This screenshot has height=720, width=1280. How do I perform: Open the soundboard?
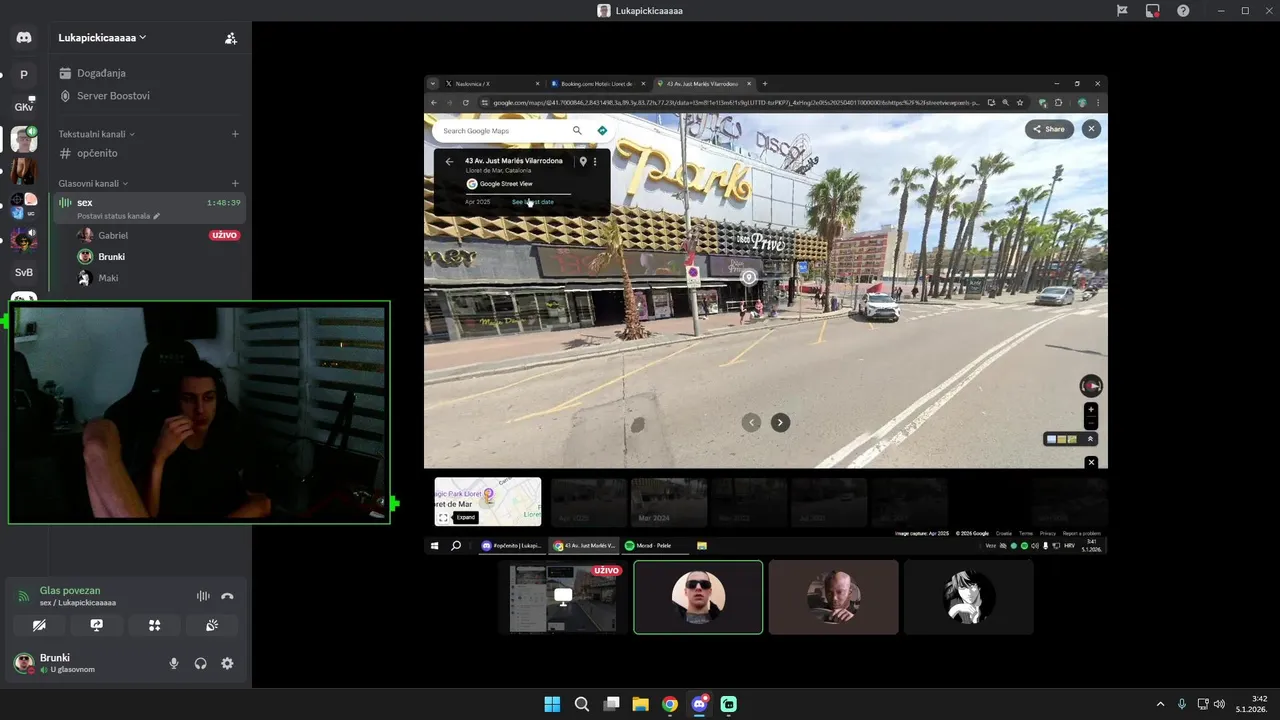[212, 625]
